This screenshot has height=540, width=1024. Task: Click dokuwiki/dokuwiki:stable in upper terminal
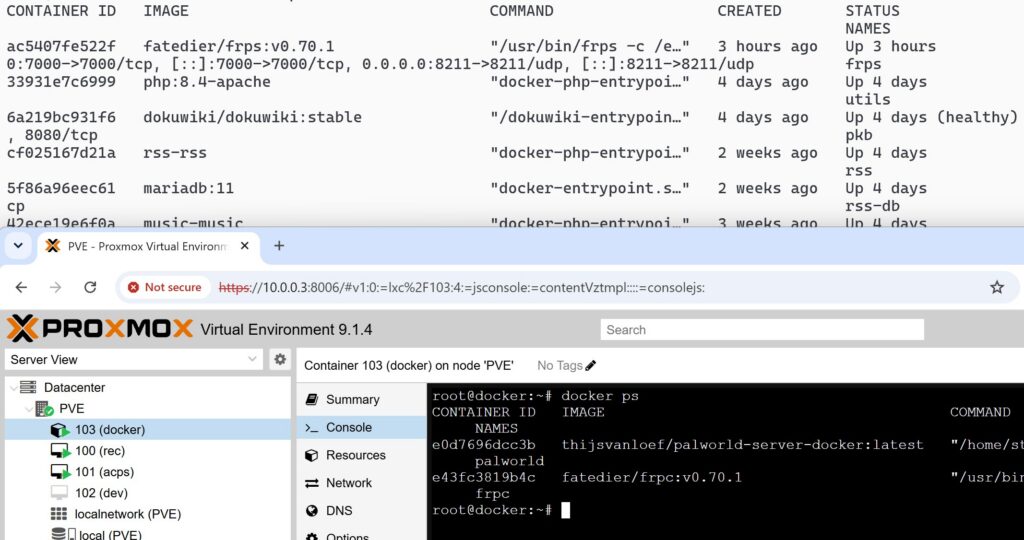(252, 118)
